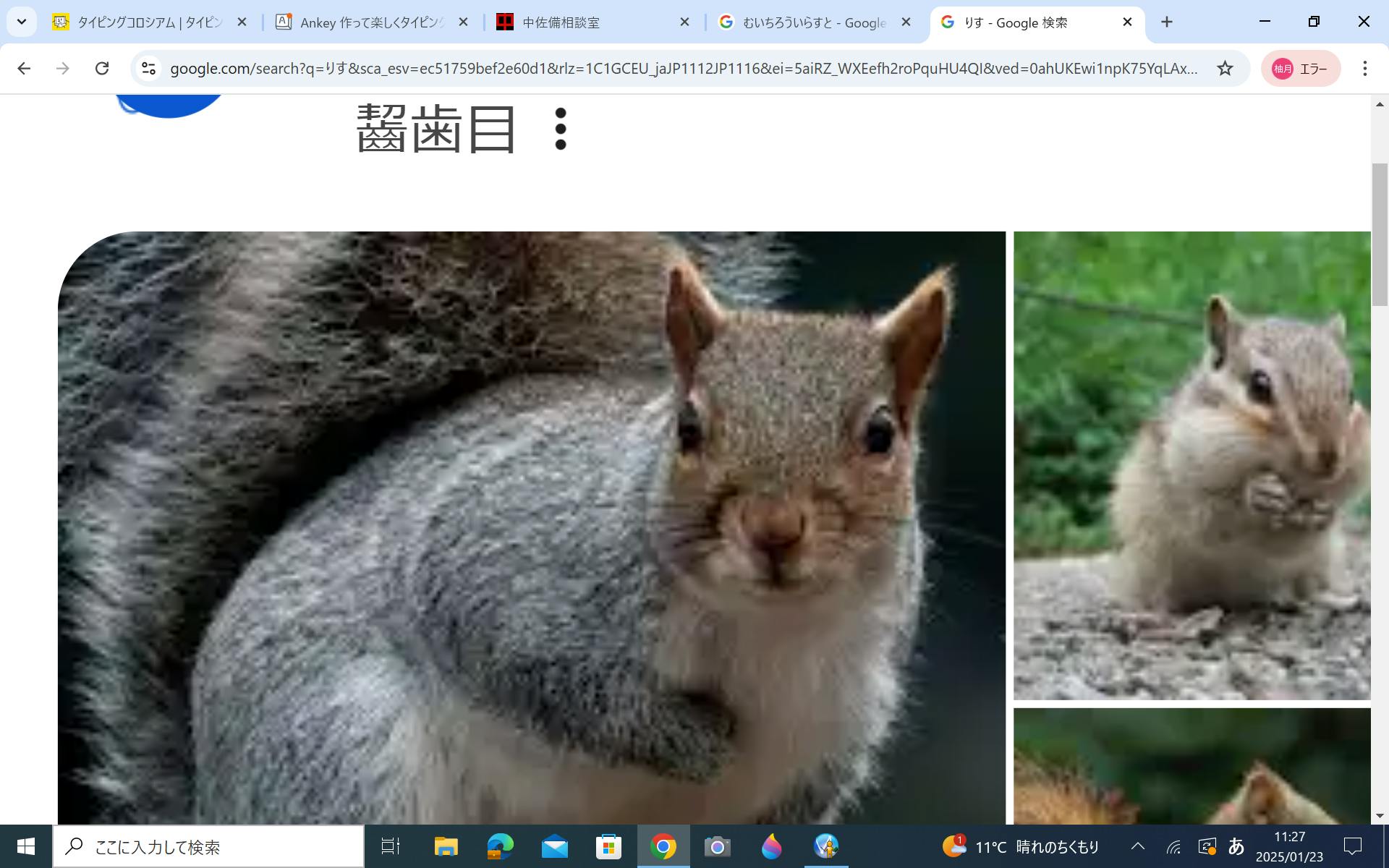Expand the tab search dropdown arrow

(x=22, y=22)
